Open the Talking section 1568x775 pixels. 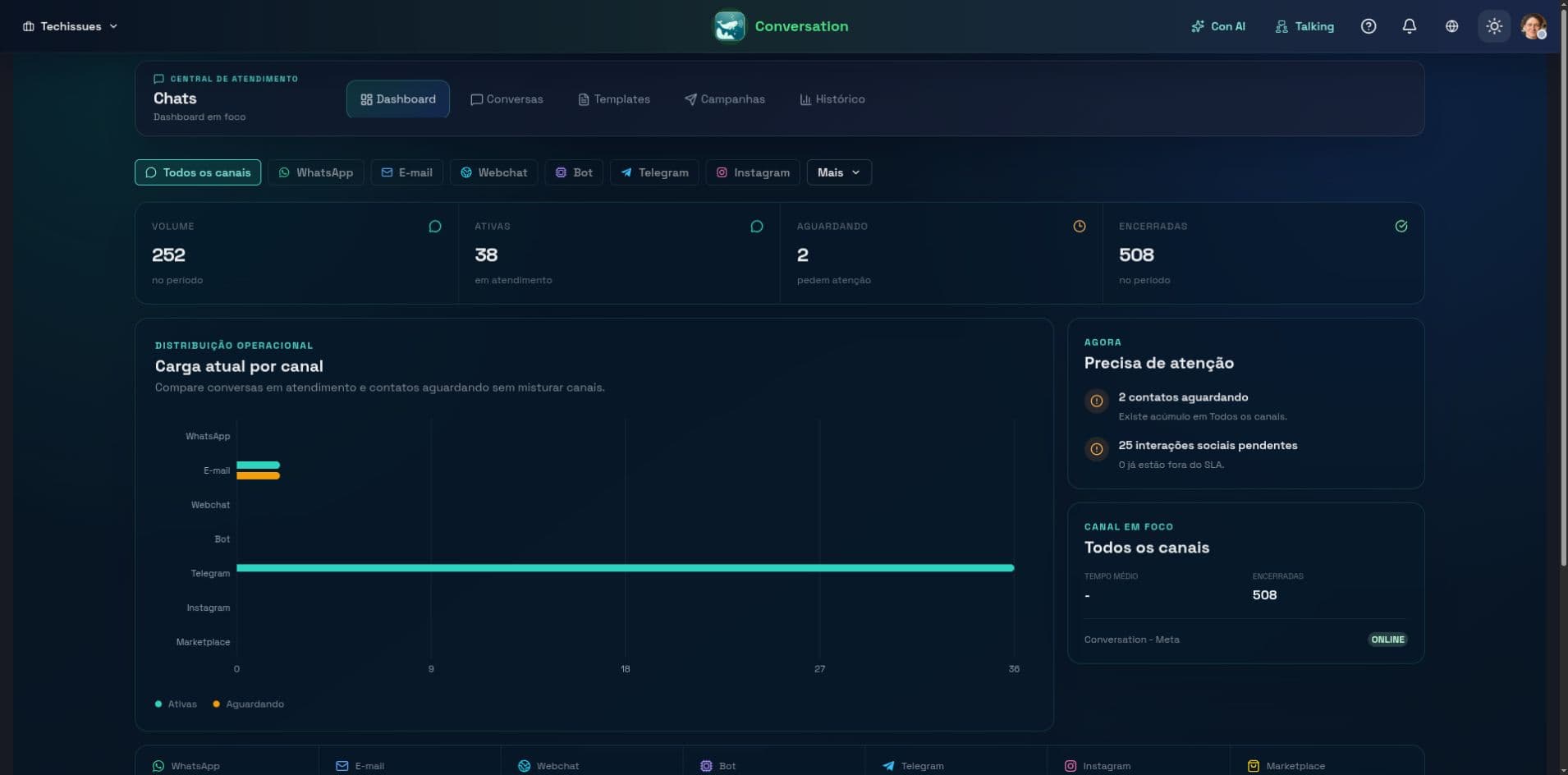(1304, 26)
